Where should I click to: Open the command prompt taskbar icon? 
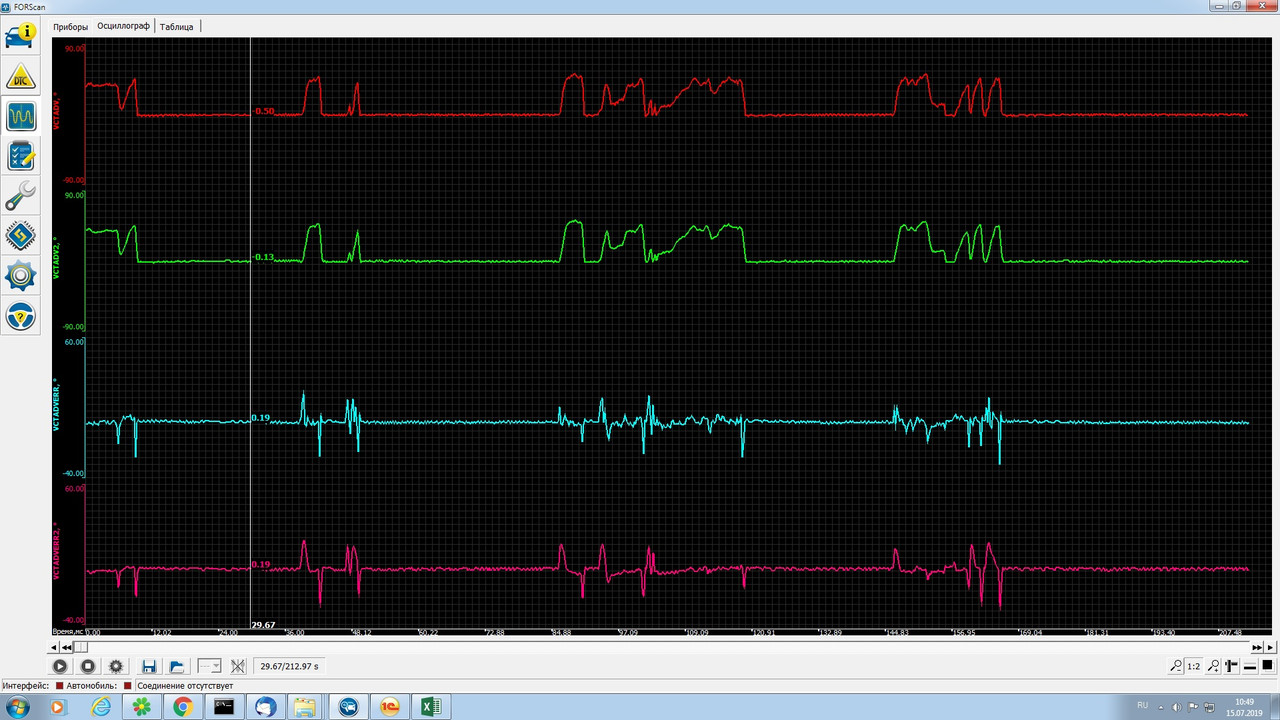point(224,707)
